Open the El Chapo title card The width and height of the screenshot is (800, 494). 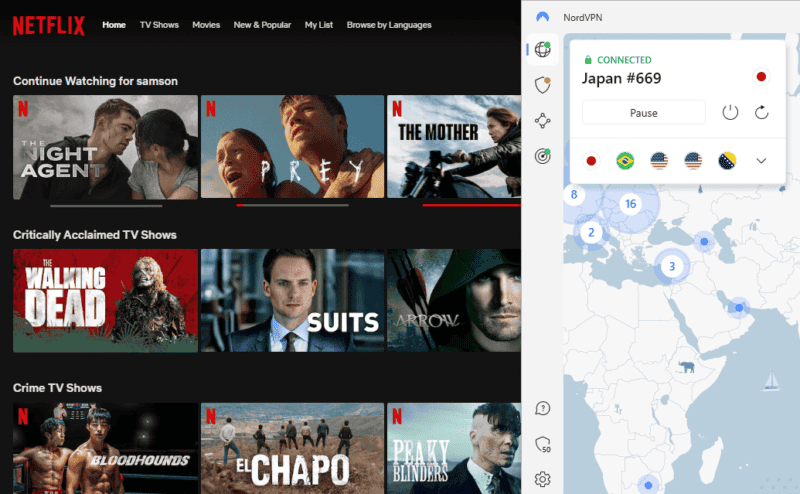tap(292, 448)
